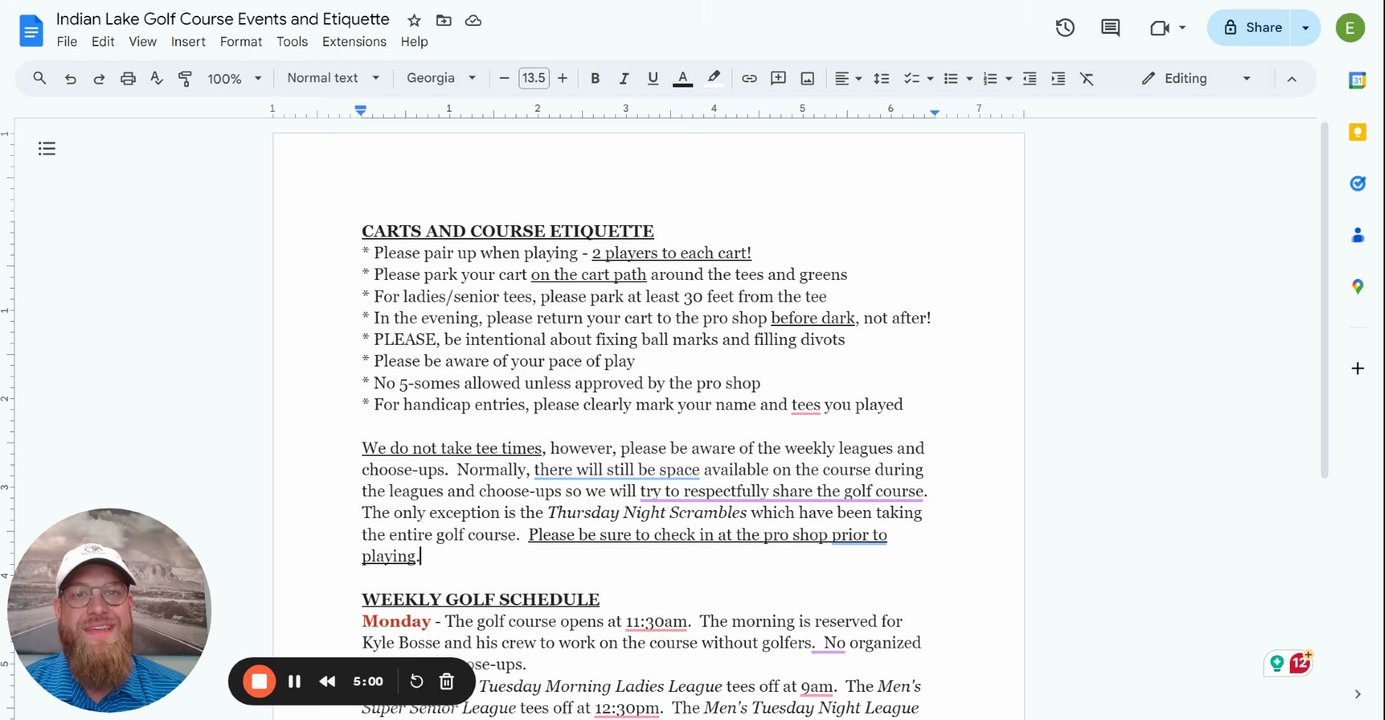Toggle italic formatting
Screen dimensions: 1385x720
click(624, 78)
